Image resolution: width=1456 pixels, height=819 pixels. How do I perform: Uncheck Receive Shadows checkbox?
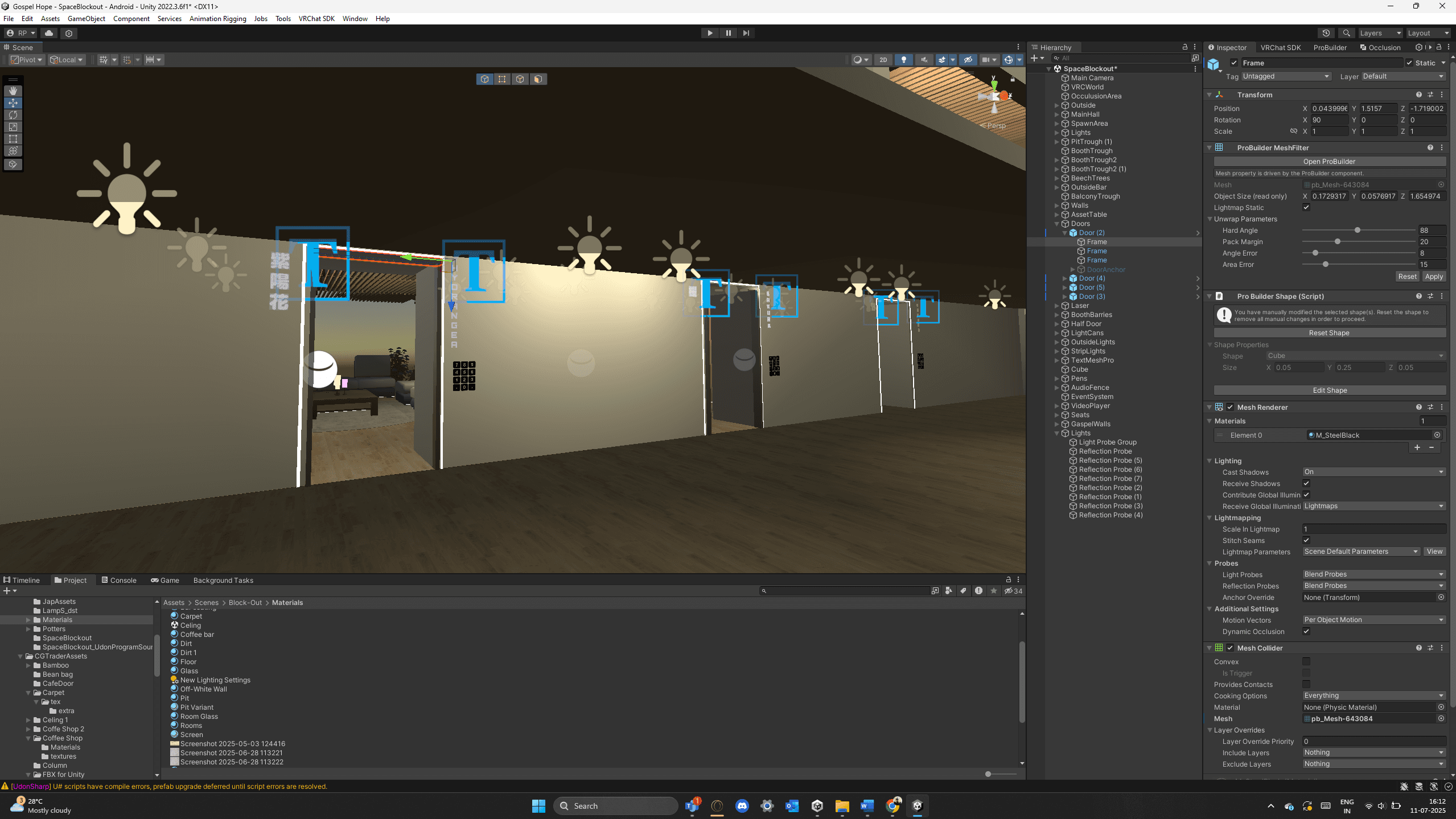(1306, 483)
